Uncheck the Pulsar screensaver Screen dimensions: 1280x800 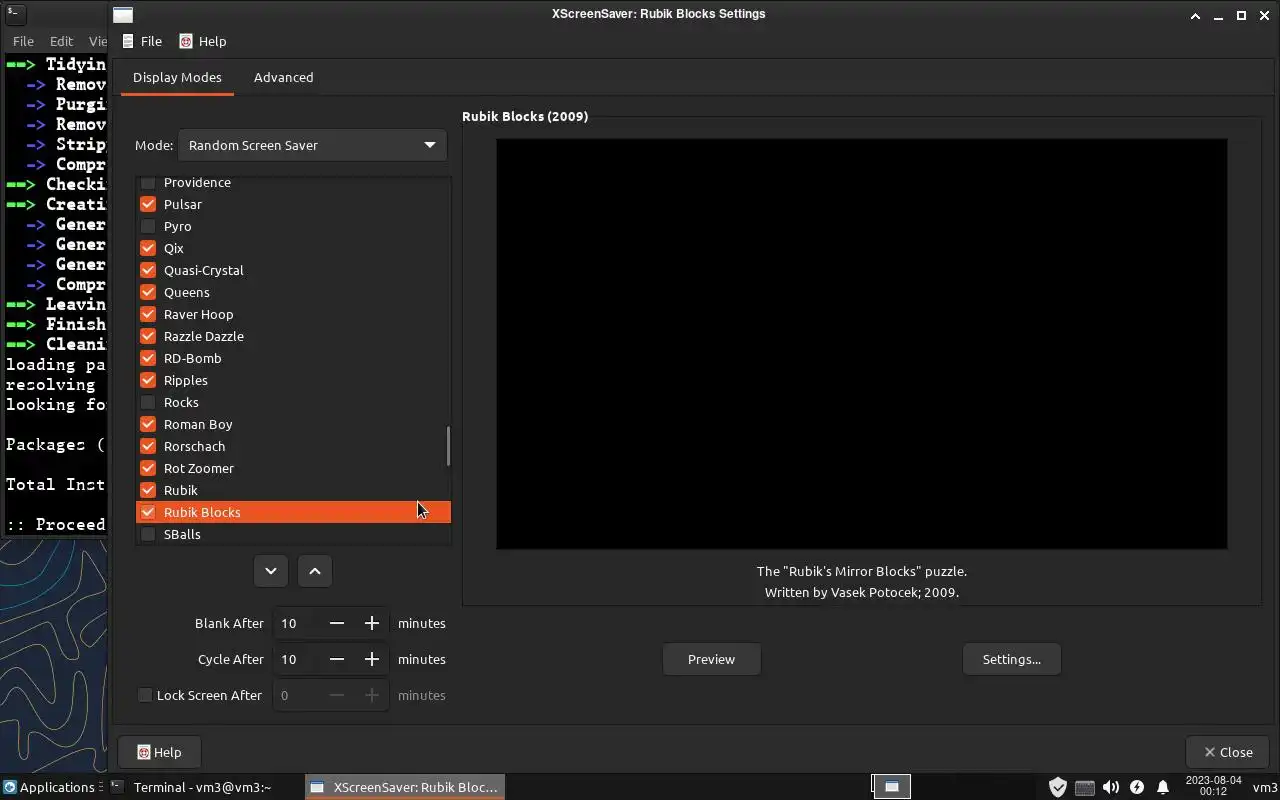(148, 204)
